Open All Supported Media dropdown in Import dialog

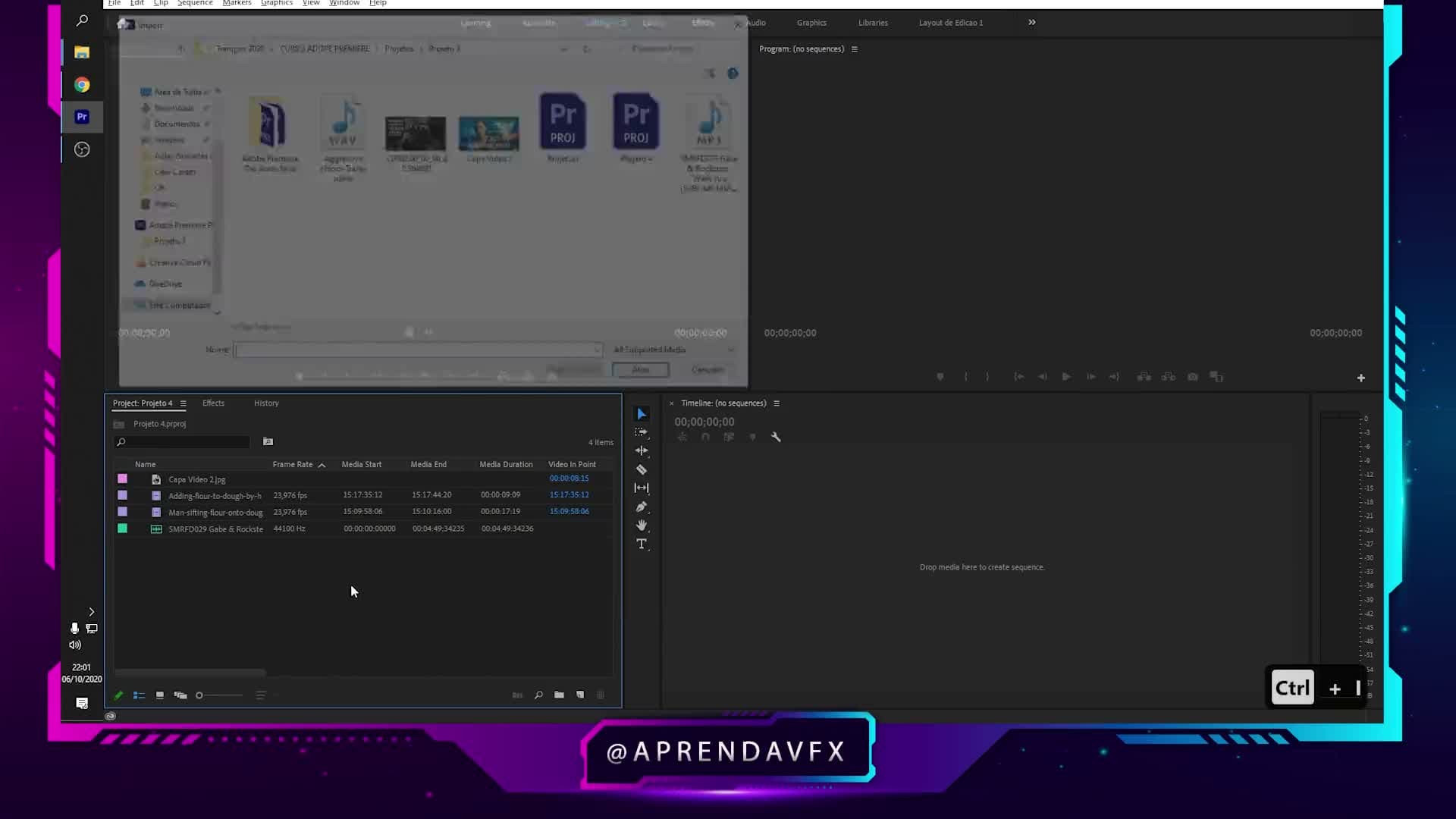[x=674, y=350]
